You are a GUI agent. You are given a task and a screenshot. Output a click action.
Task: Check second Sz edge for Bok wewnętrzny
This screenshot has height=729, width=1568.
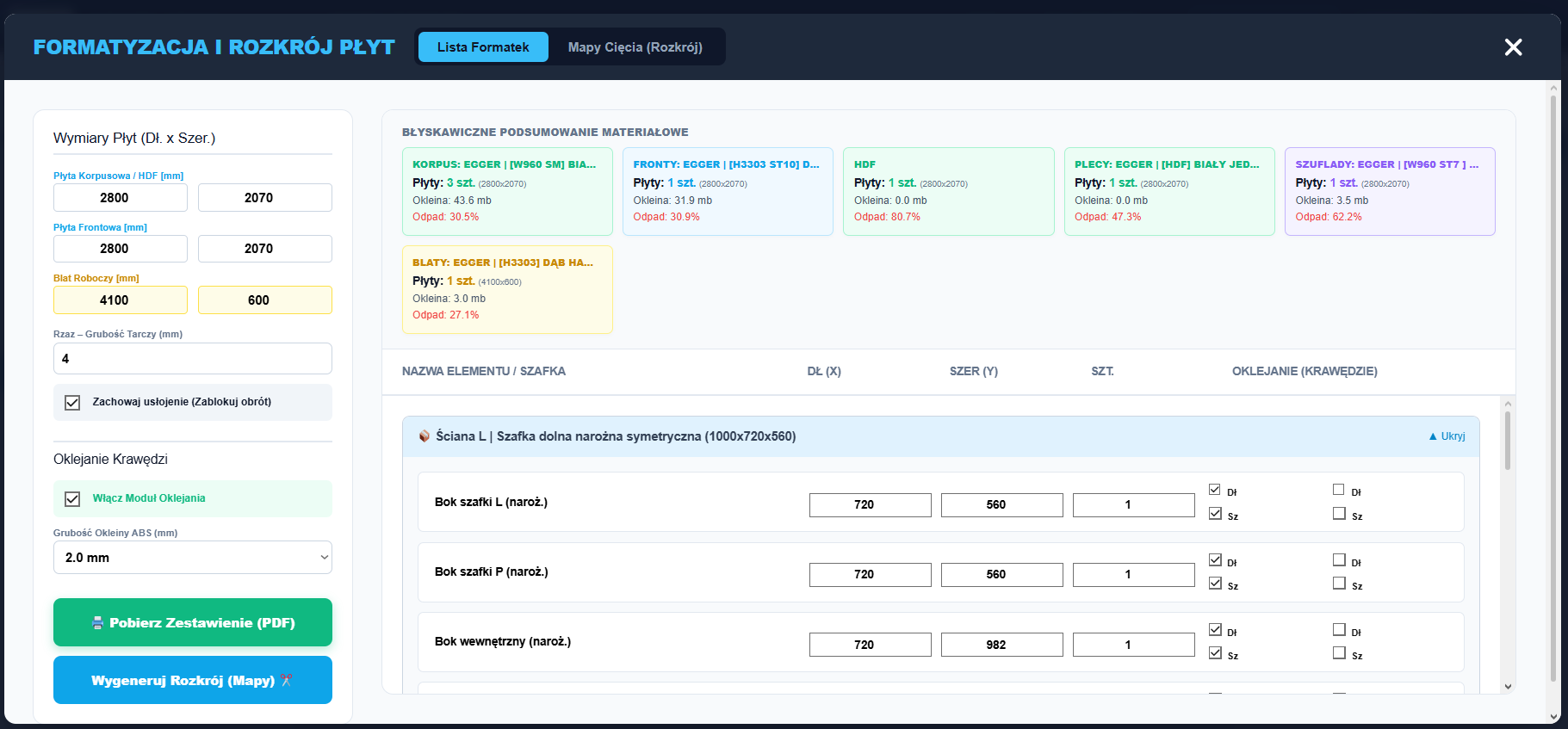pos(1339,652)
